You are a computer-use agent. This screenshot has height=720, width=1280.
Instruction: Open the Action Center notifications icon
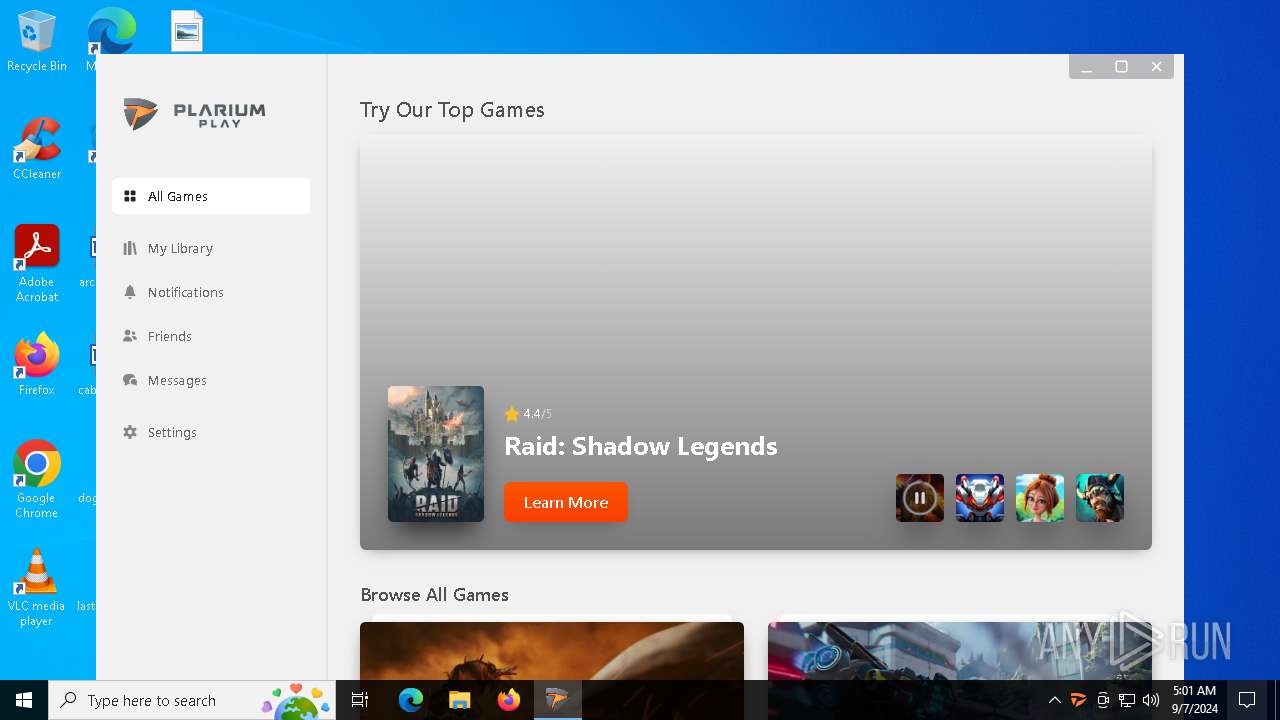[x=1247, y=700]
